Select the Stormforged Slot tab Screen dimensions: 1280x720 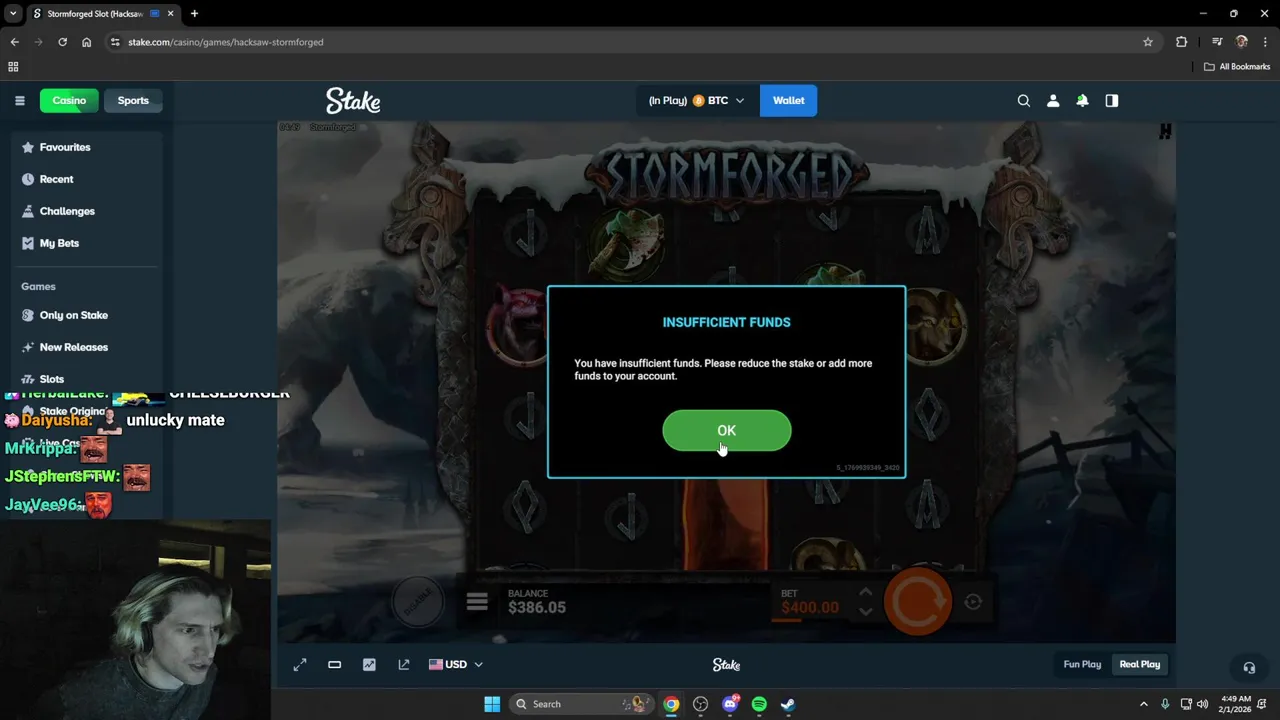point(103,14)
